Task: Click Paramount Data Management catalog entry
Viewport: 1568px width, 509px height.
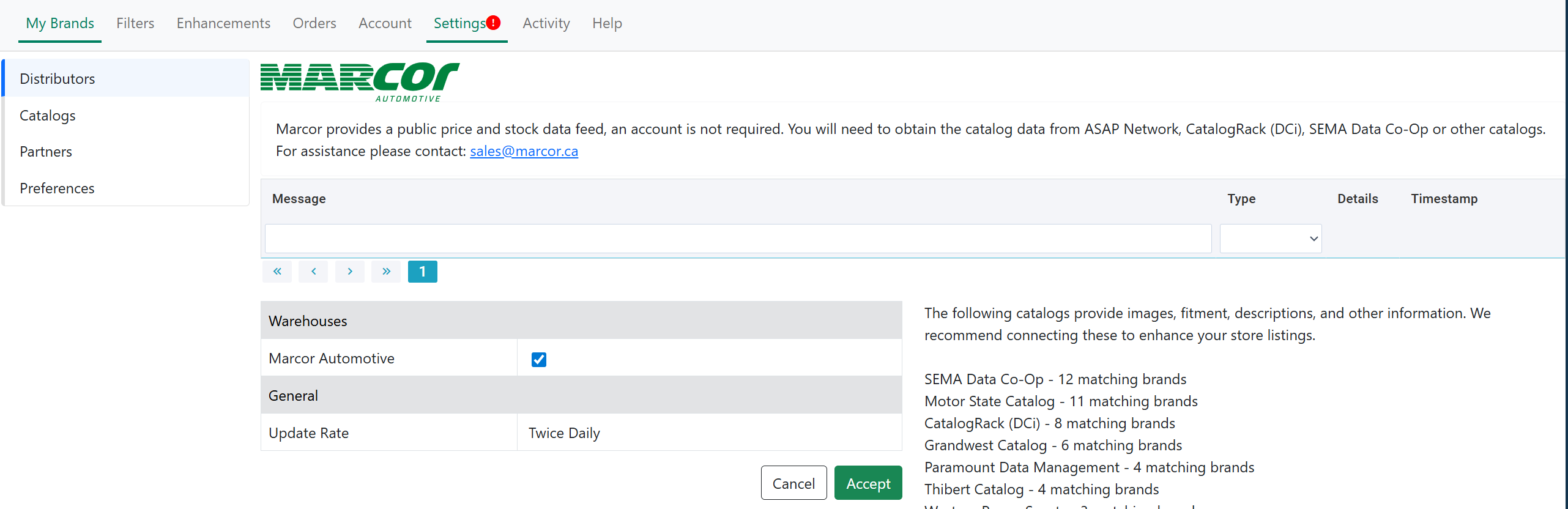Action: tap(1089, 467)
